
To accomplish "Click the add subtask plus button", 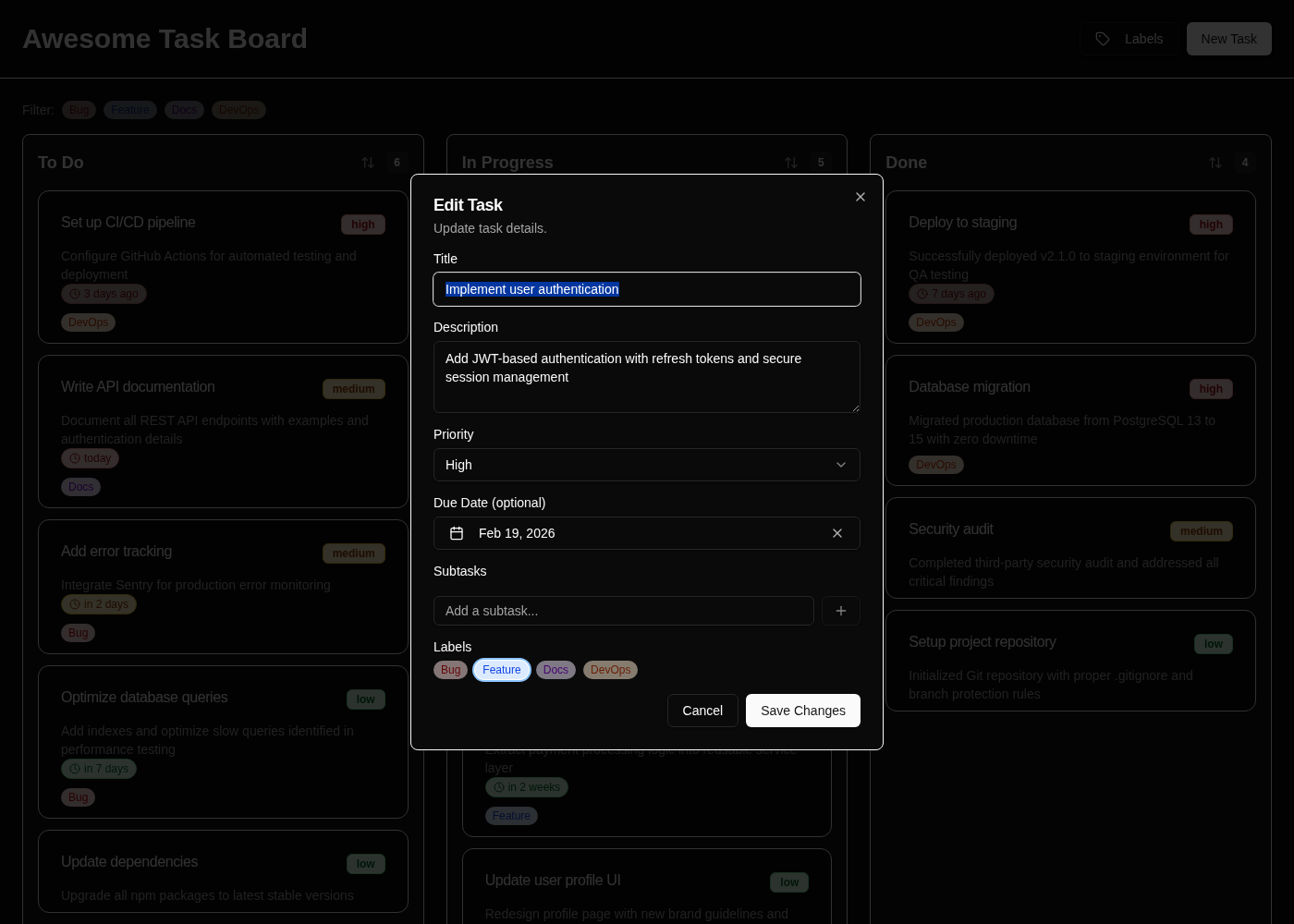I will coord(841,611).
